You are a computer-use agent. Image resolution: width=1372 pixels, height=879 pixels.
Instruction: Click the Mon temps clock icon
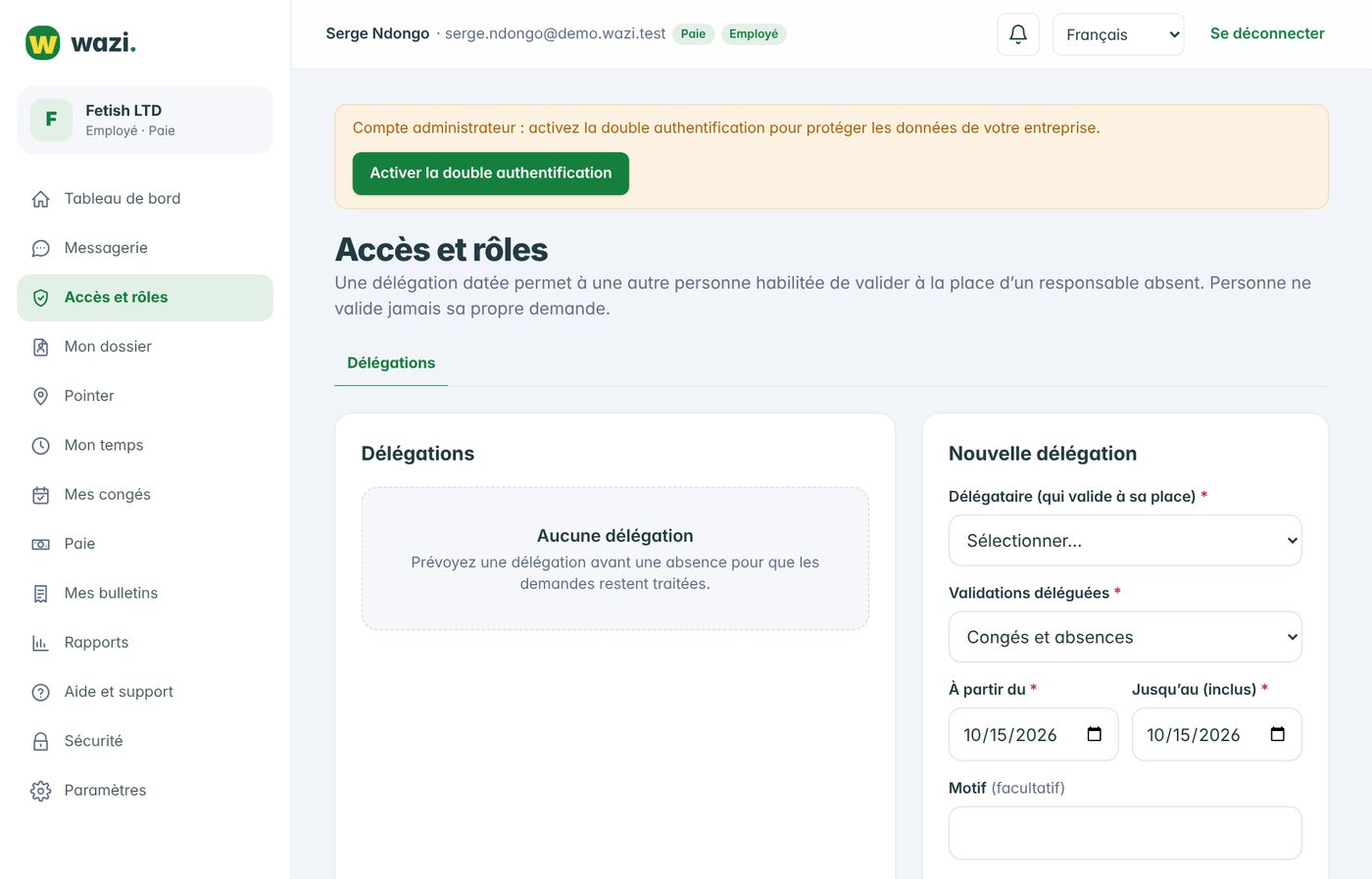(x=40, y=446)
